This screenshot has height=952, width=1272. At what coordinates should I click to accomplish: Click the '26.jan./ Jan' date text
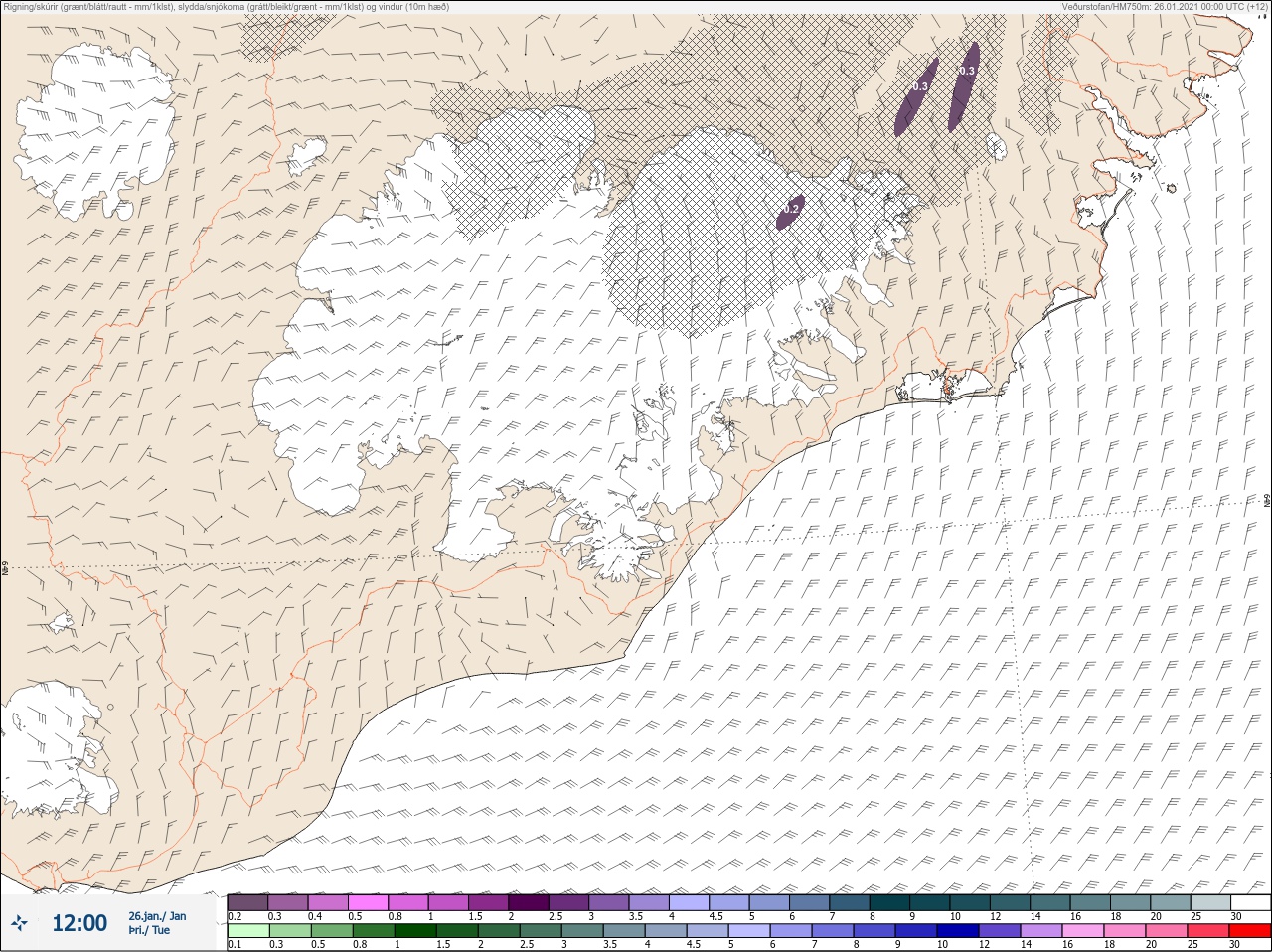[157, 916]
